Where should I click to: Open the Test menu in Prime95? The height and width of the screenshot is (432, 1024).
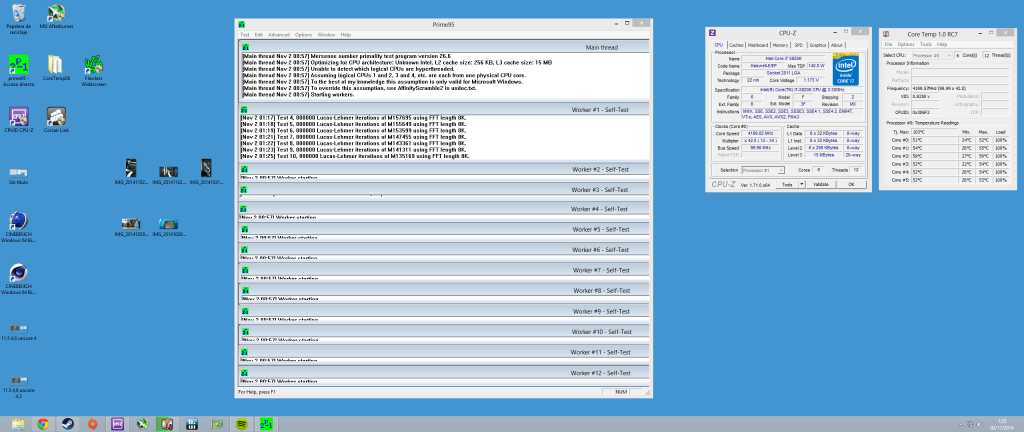pos(244,35)
